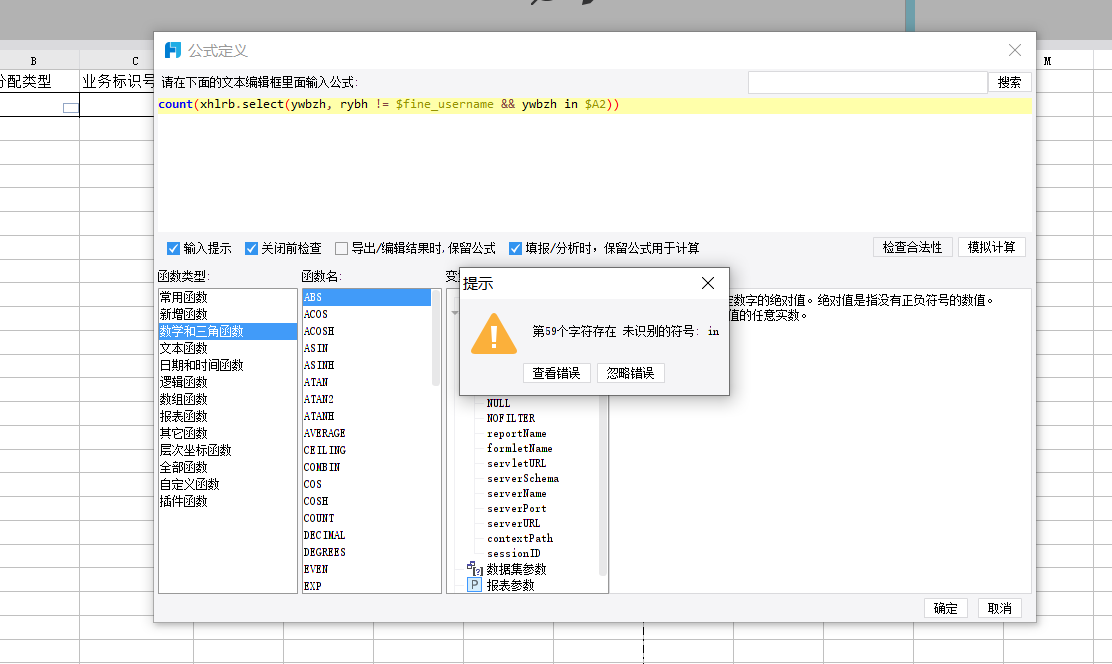Click the 忽略错误 button in the prompt
Image resolution: width=1112 pixels, height=664 pixels.
pyautogui.click(x=630, y=373)
